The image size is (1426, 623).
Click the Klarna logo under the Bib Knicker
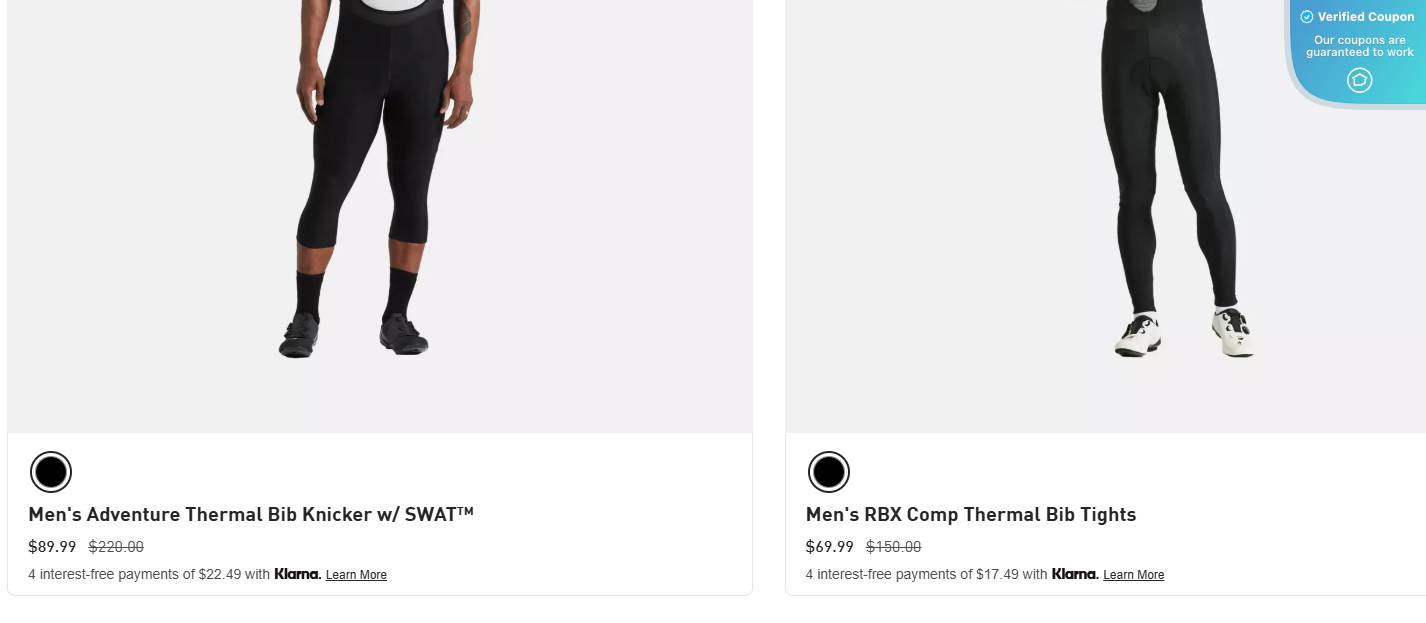297,574
